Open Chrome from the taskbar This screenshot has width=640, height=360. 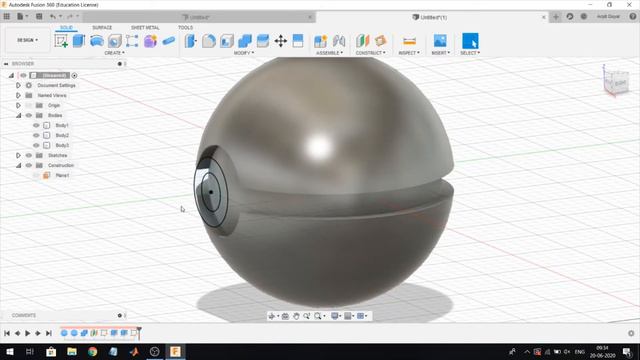pyautogui.click(x=93, y=351)
